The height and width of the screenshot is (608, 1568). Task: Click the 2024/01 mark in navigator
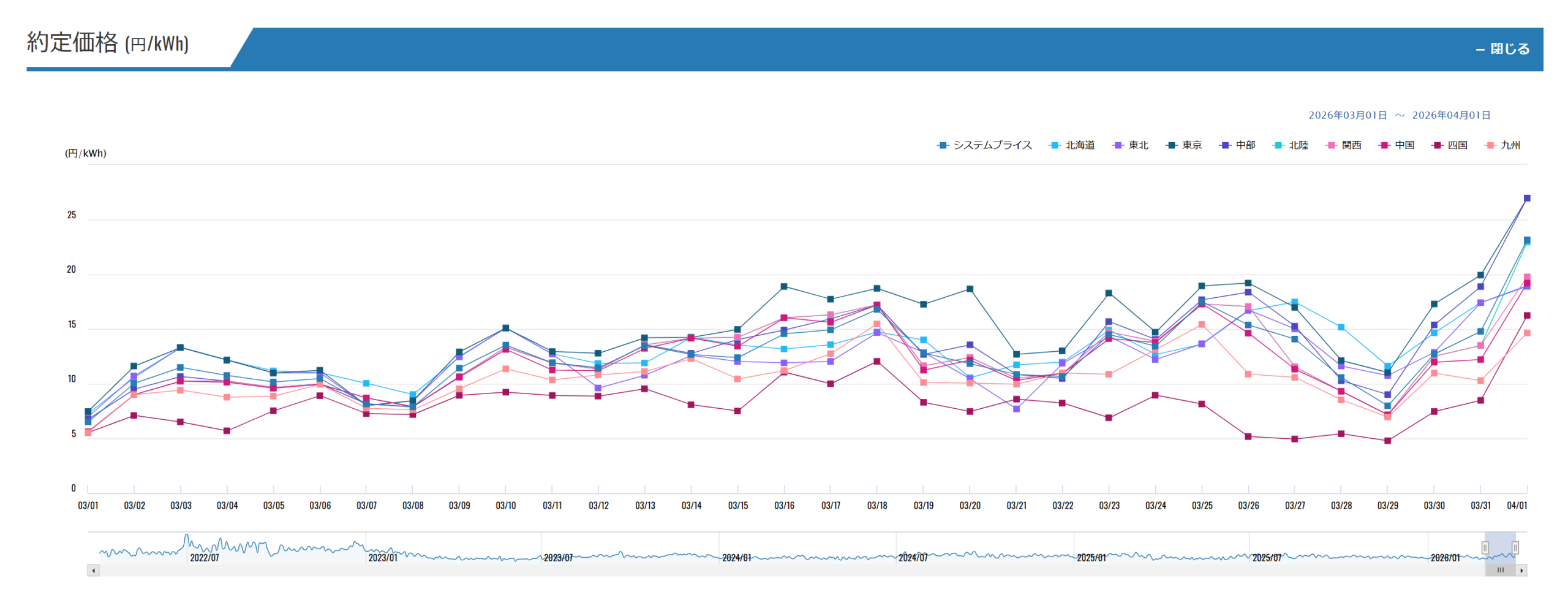736,558
